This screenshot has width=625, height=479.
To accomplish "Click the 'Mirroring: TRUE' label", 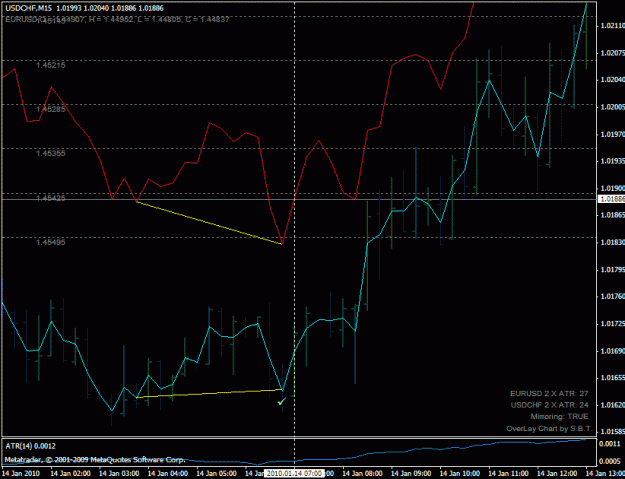I will point(559,416).
